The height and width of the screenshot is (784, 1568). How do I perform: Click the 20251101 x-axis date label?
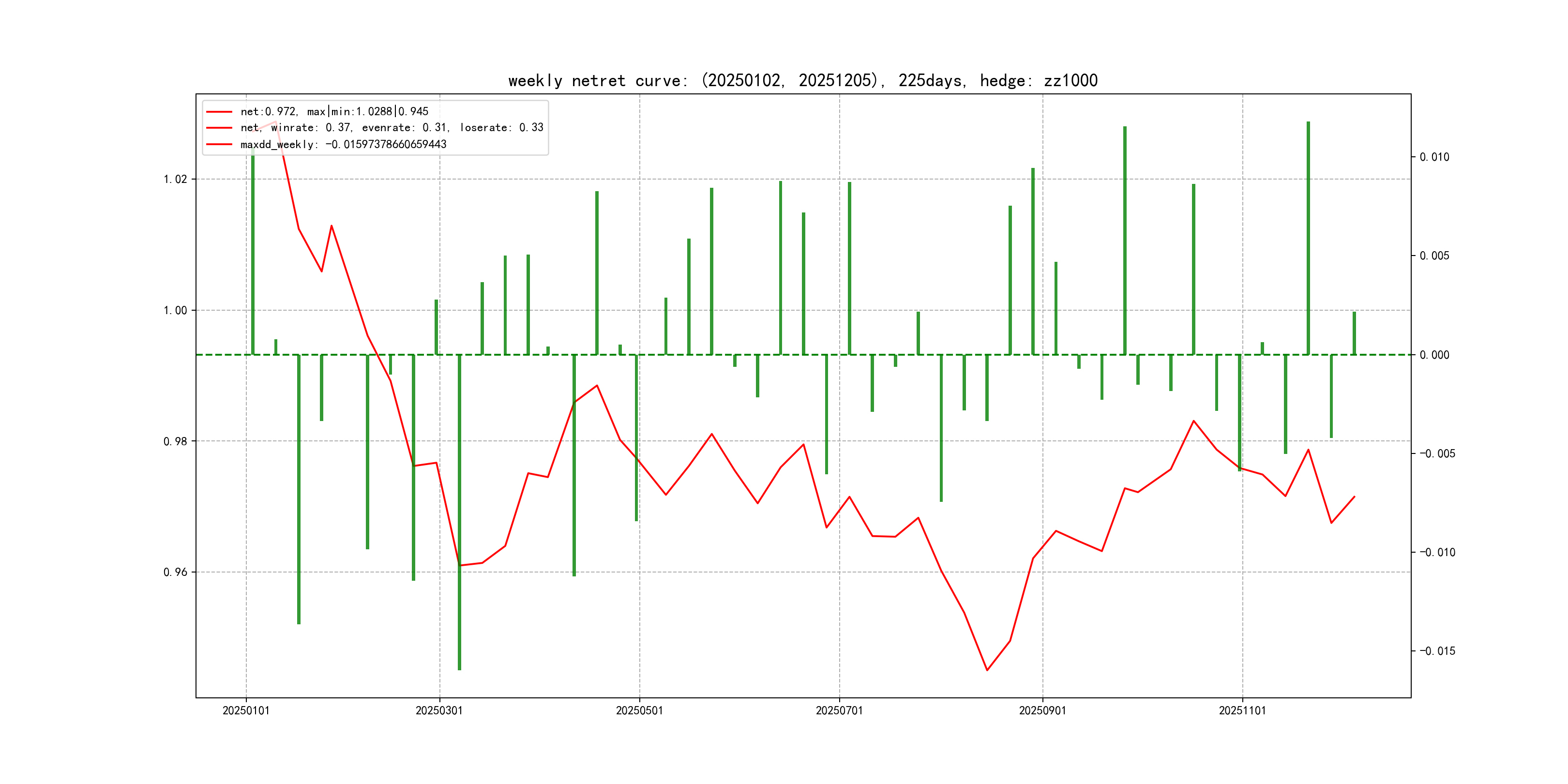(1242, 710)
